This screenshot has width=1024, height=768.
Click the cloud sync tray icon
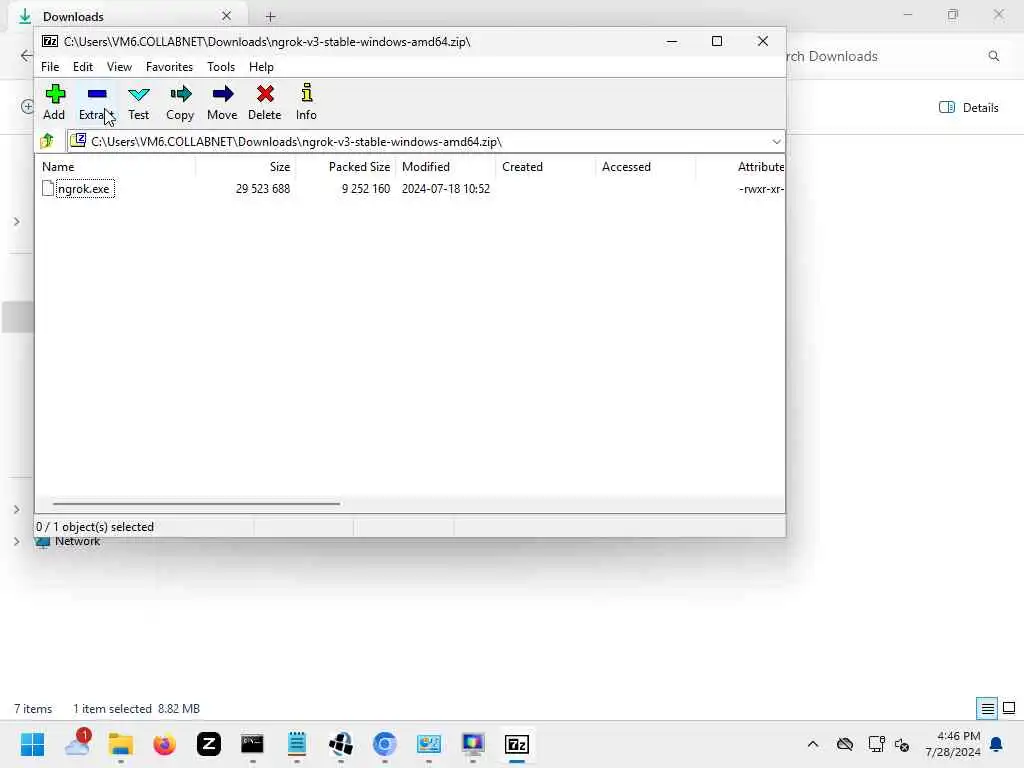tap(845, 744)
